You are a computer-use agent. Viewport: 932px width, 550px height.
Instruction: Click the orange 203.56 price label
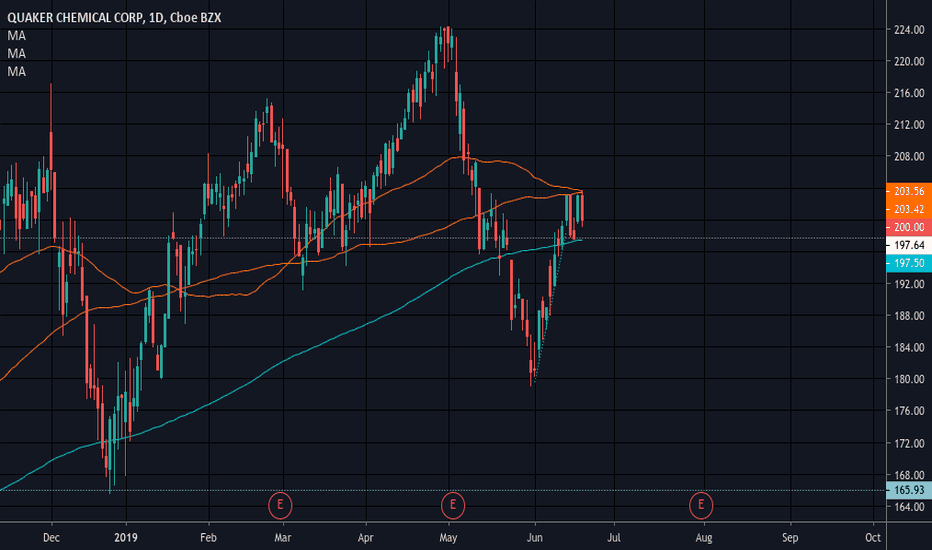tap(909, 191)
